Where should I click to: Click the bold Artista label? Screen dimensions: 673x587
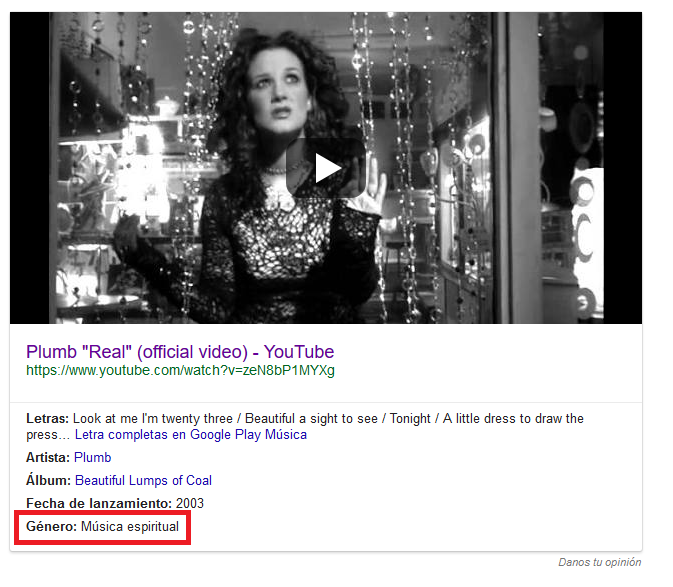tap(48, 457)
